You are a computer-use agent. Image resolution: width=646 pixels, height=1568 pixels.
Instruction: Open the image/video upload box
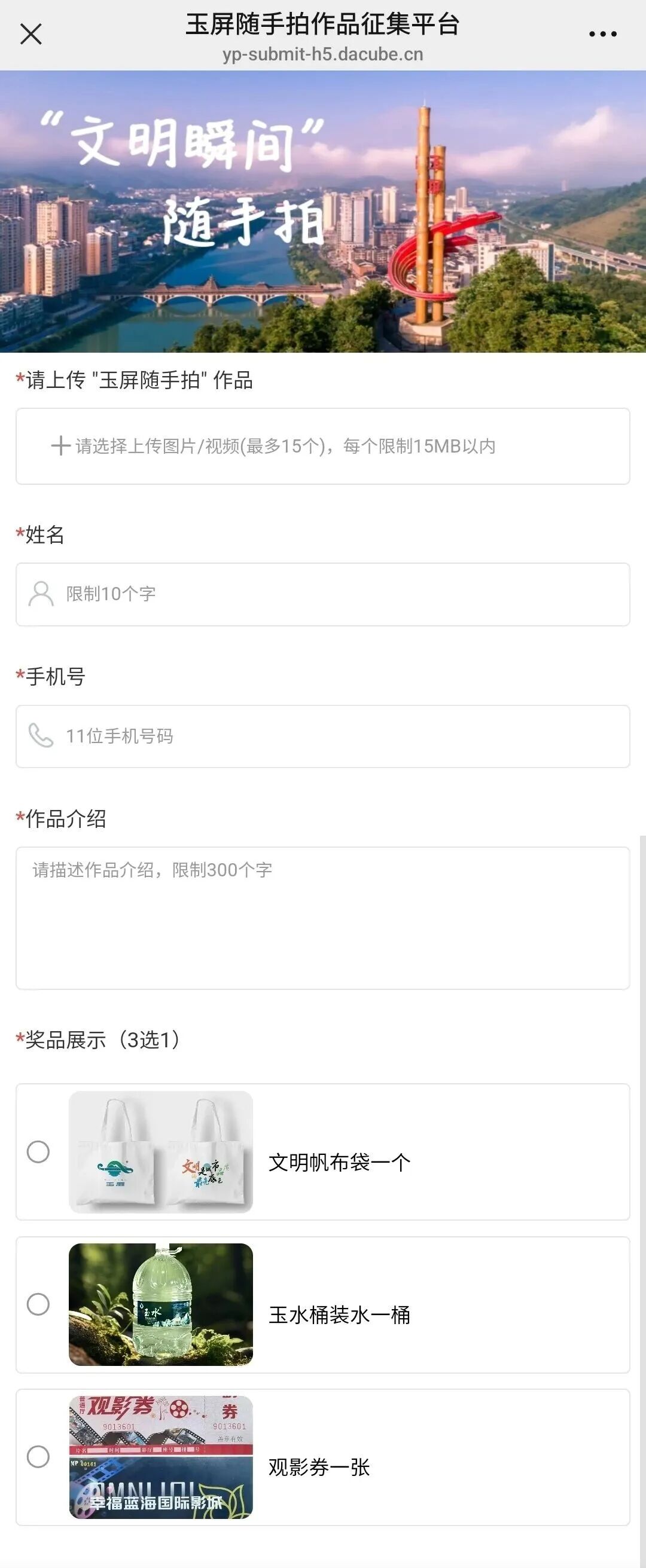[x=322, y=446]
